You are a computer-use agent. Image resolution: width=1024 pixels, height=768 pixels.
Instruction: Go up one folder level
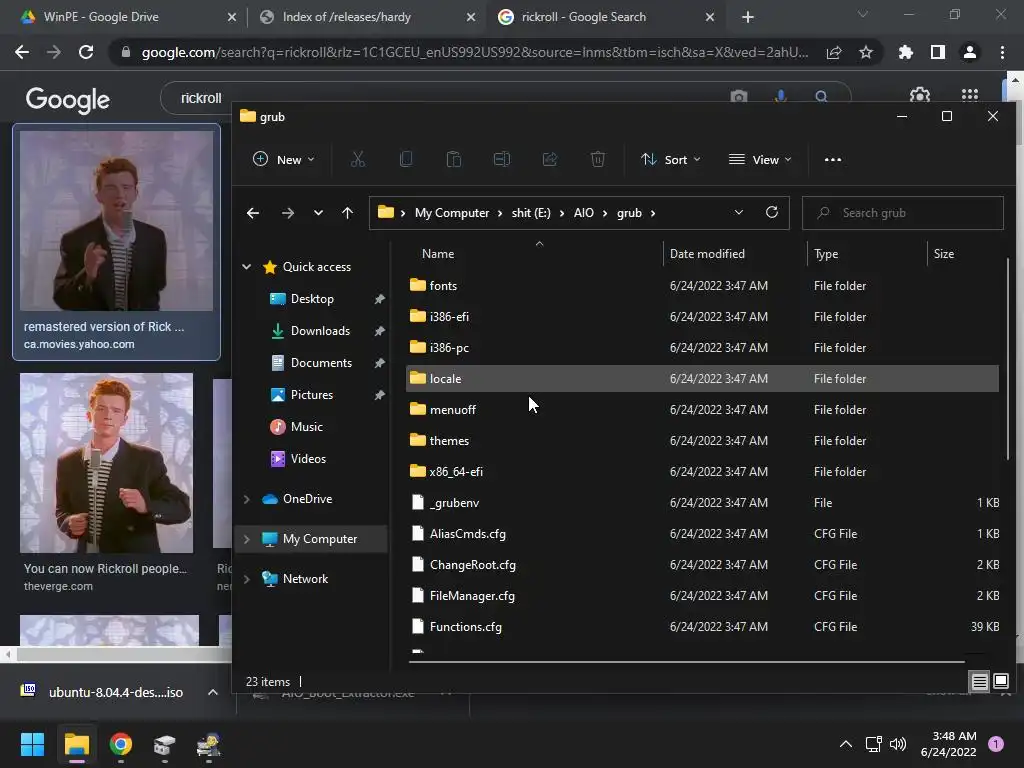(347, 213)
